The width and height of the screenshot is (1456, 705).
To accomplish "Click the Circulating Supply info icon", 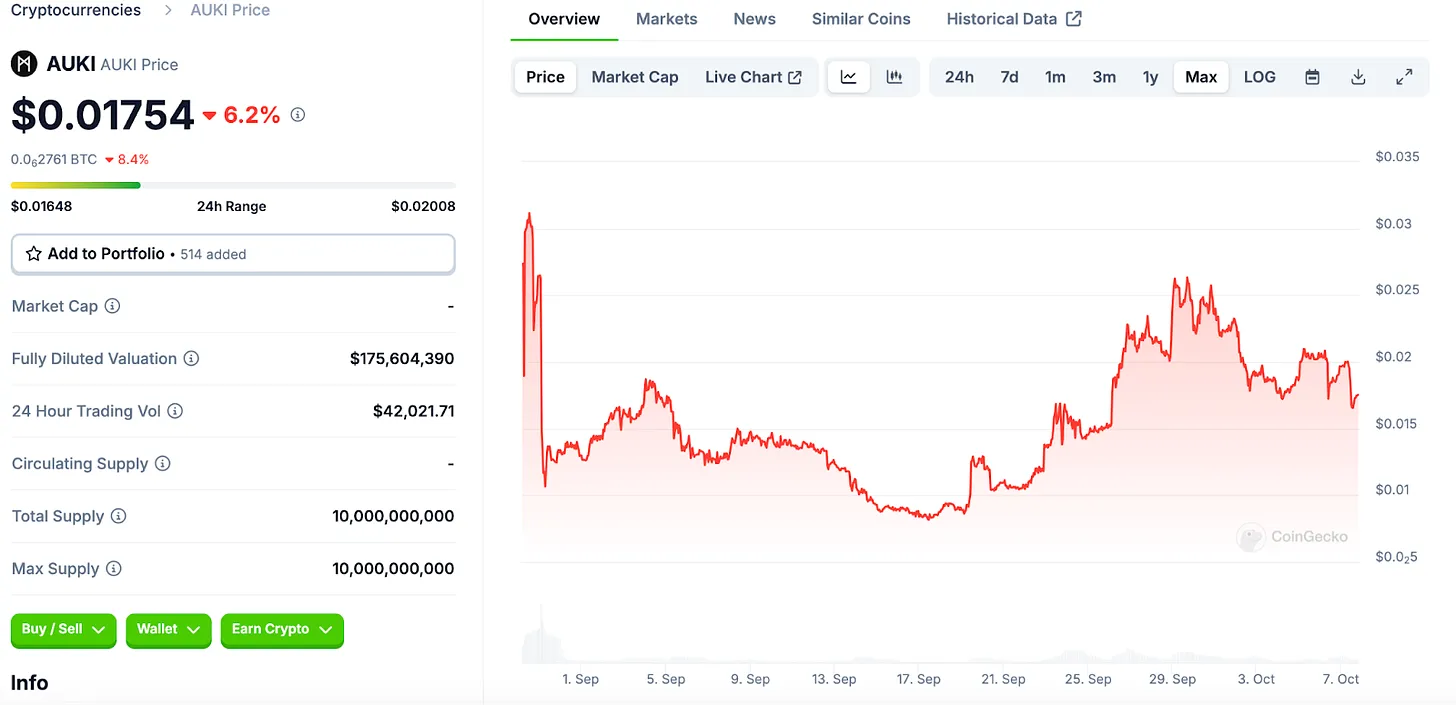I will click(163, 464).
